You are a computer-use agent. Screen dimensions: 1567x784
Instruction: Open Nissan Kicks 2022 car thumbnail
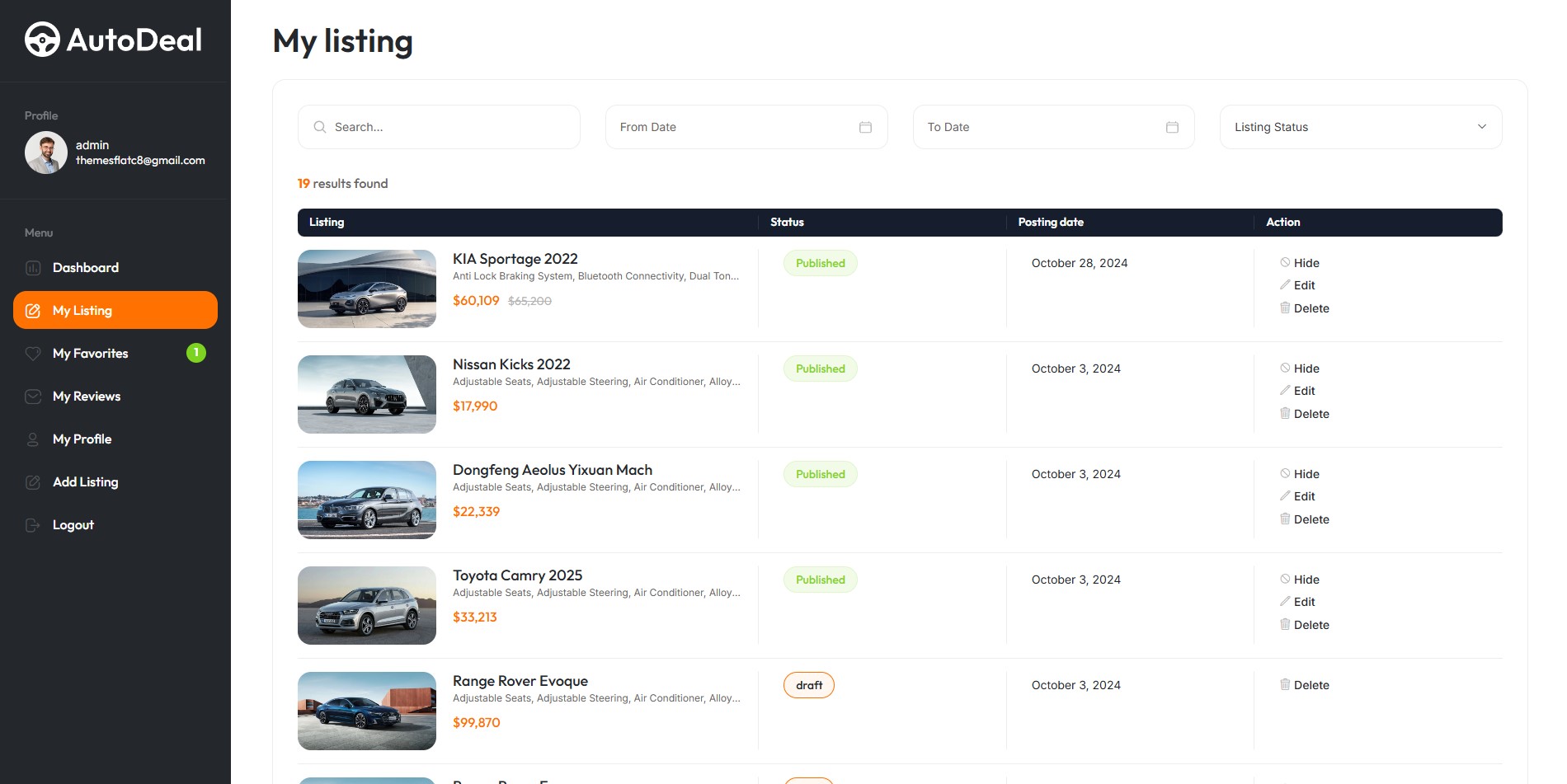[367, 394]
